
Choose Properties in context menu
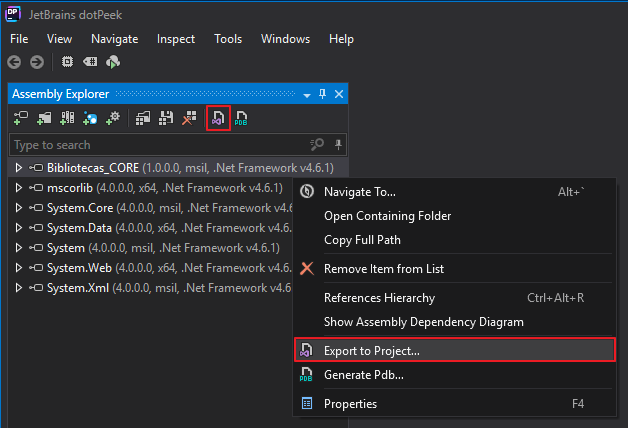coord(455,404)
